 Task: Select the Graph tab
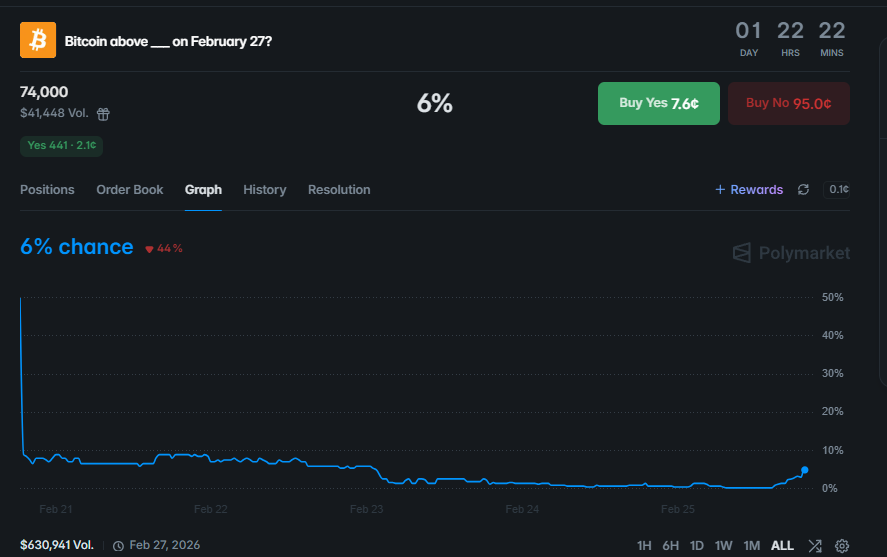pyautogui.click(x=203, y=189)
